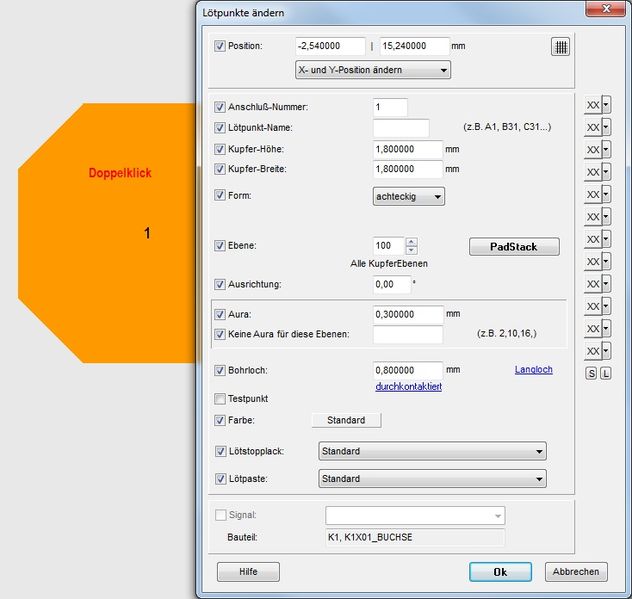
Task: Increase Ebene value with up arrow
Action: tap(412, 241)
